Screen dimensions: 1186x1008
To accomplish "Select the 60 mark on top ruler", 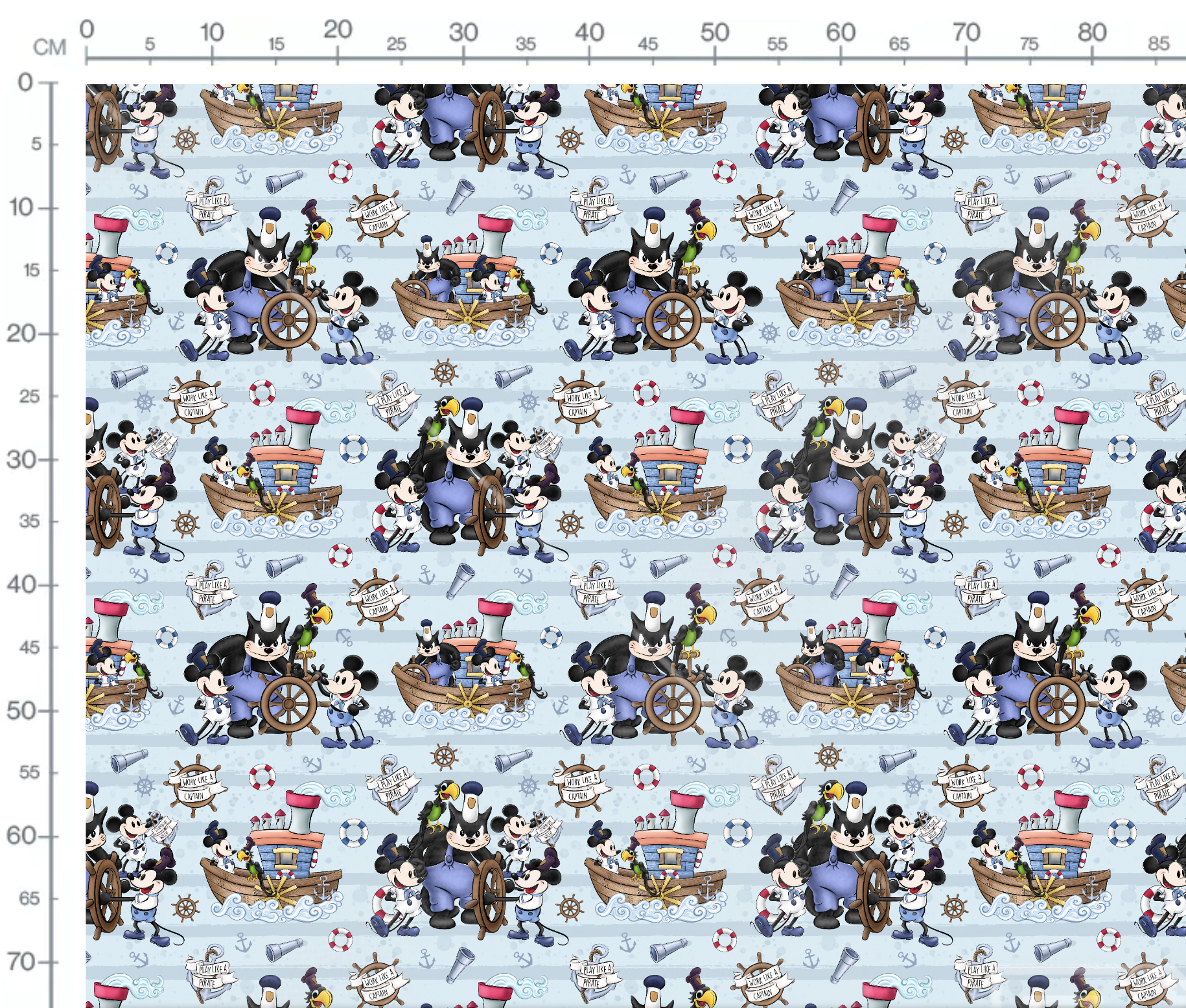I will (841, 32).
